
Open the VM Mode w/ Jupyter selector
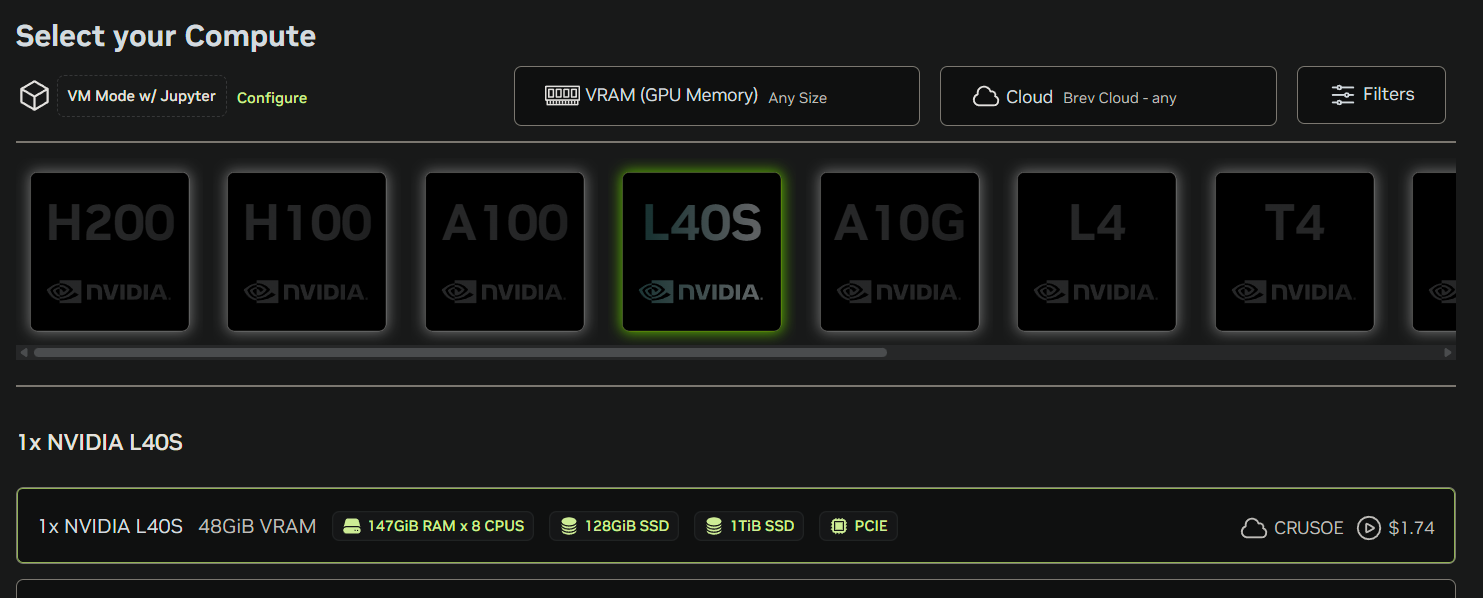click(x=141, y=96)
